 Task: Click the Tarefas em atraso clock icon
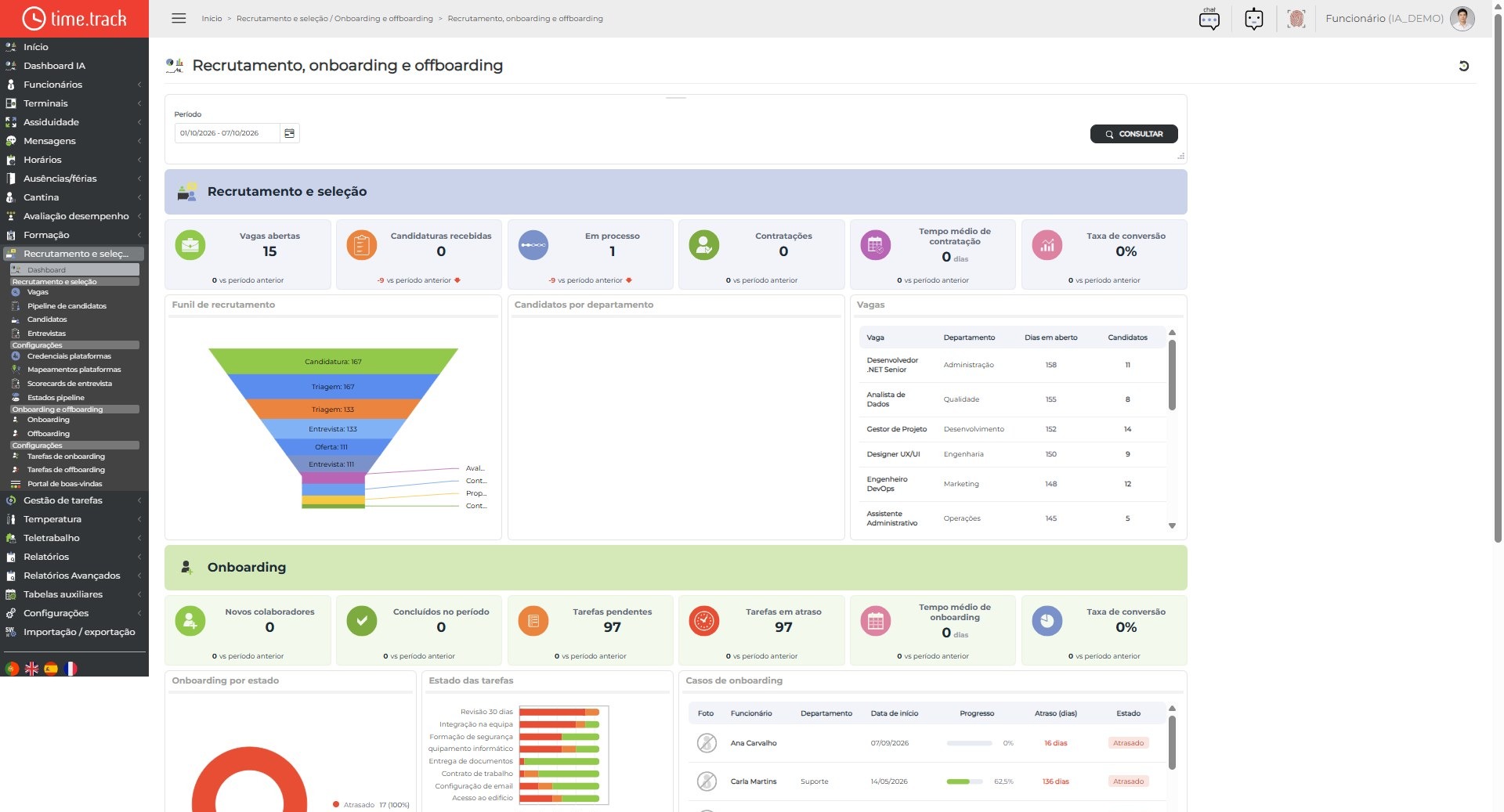coord(703,621)
